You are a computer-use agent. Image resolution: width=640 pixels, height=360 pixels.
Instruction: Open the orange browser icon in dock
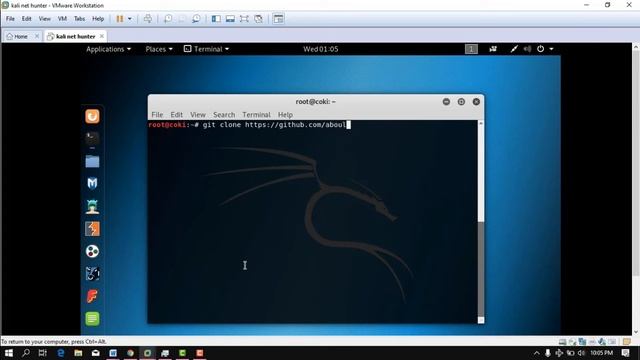tap(92, 116)
